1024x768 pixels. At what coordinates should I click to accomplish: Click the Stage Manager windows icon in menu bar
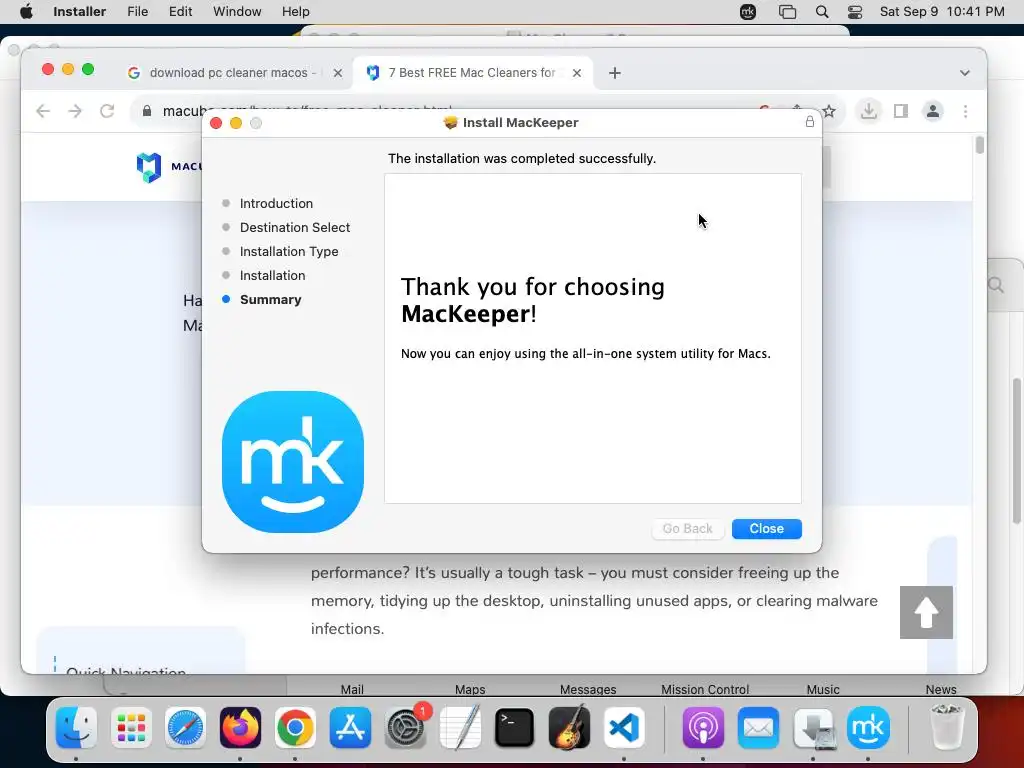pos(788,12)
